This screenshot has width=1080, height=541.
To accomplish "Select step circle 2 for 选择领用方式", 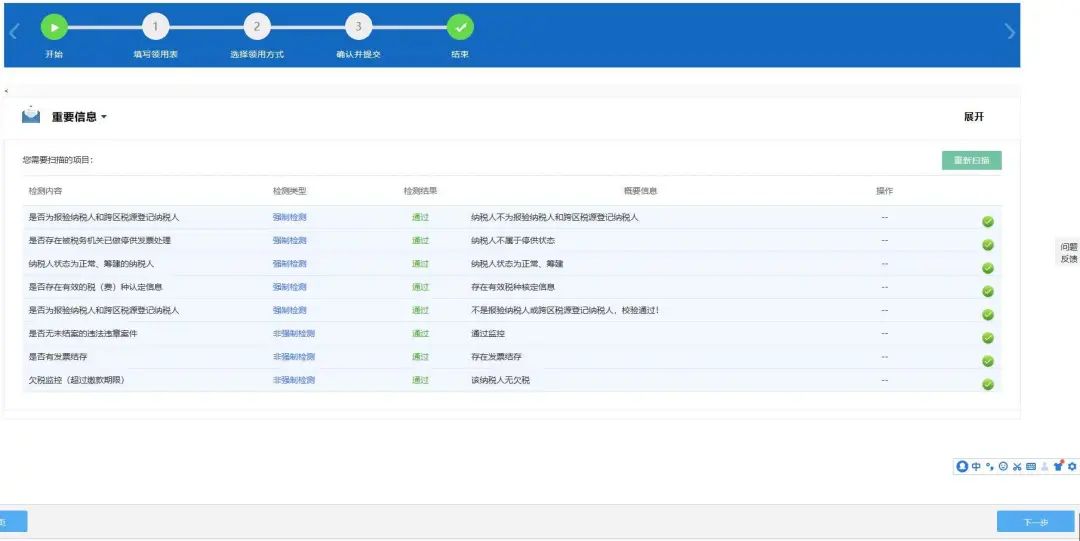I will coord(257,28).
